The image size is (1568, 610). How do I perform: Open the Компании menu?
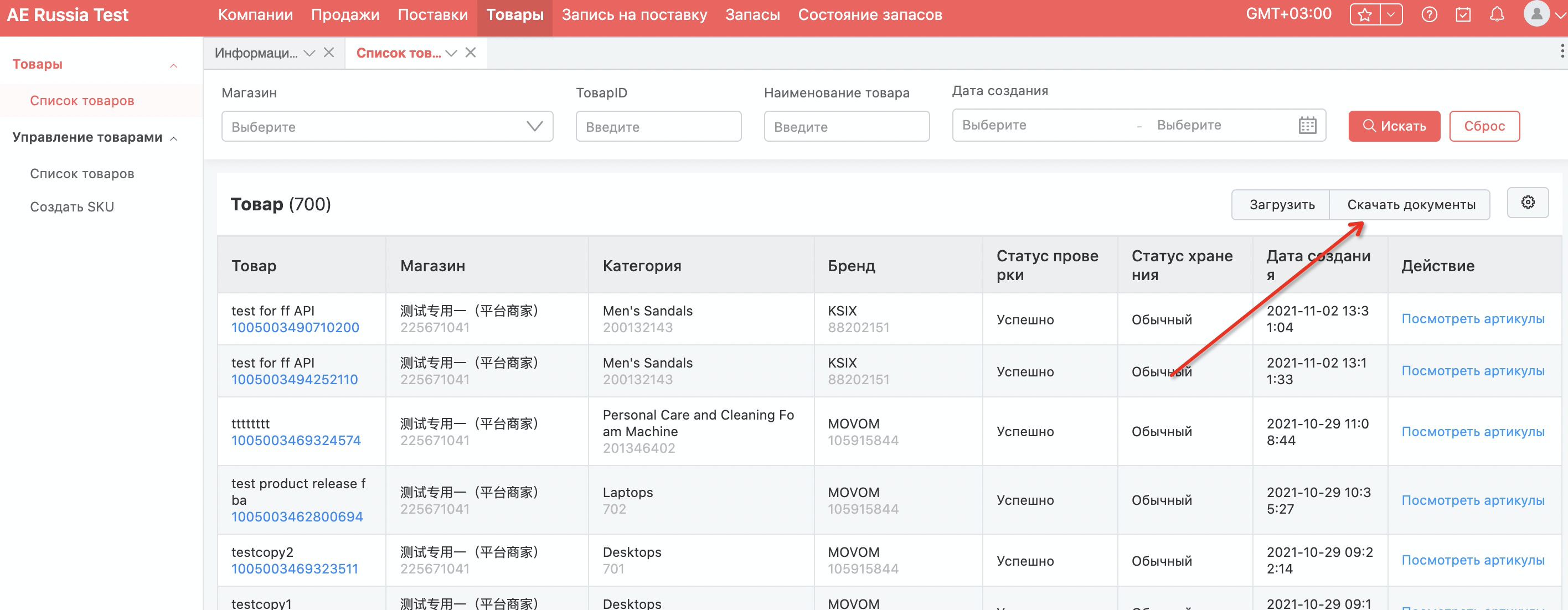(256, 14)
